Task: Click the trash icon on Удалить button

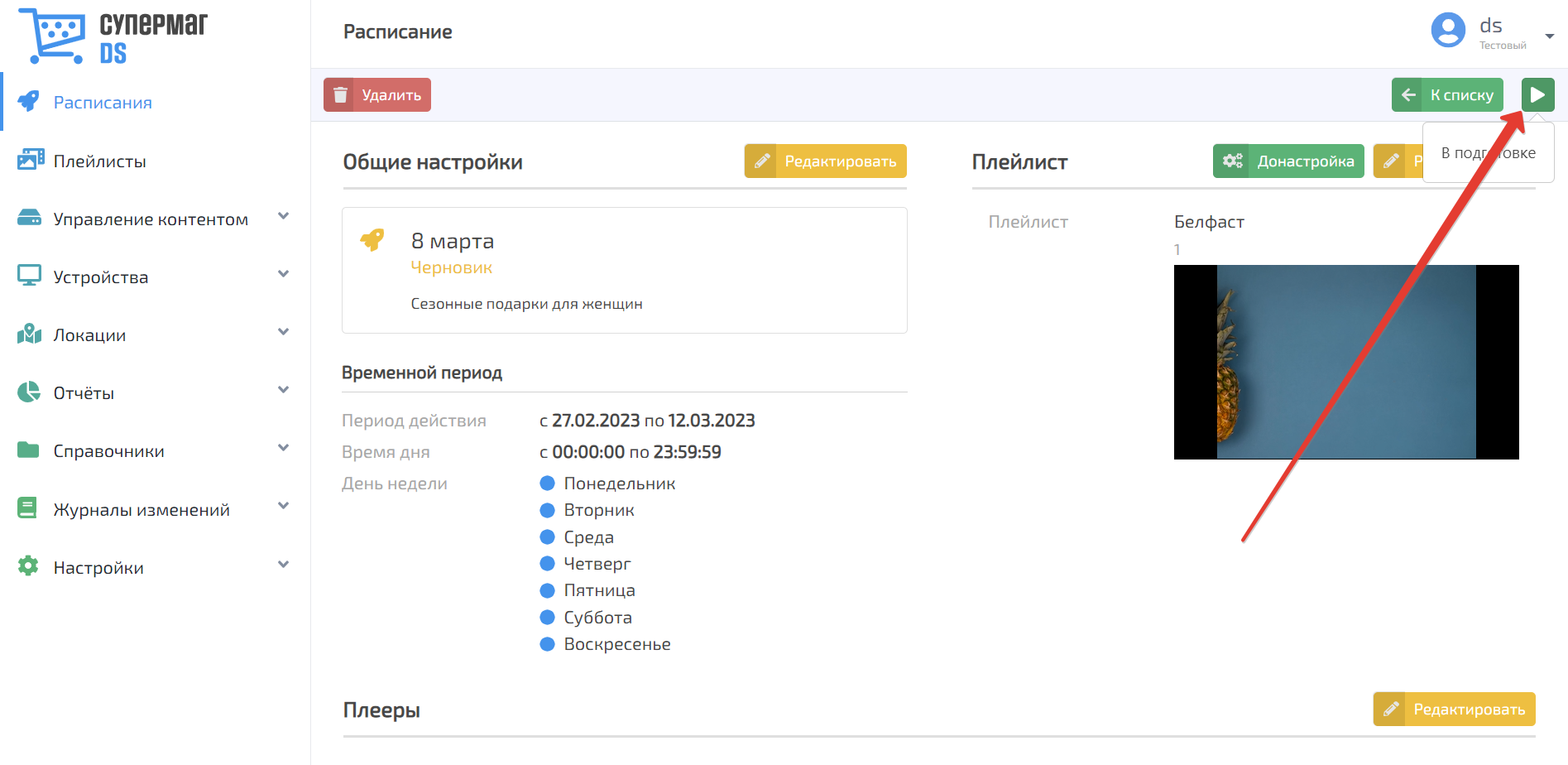Action: [339, 95]
